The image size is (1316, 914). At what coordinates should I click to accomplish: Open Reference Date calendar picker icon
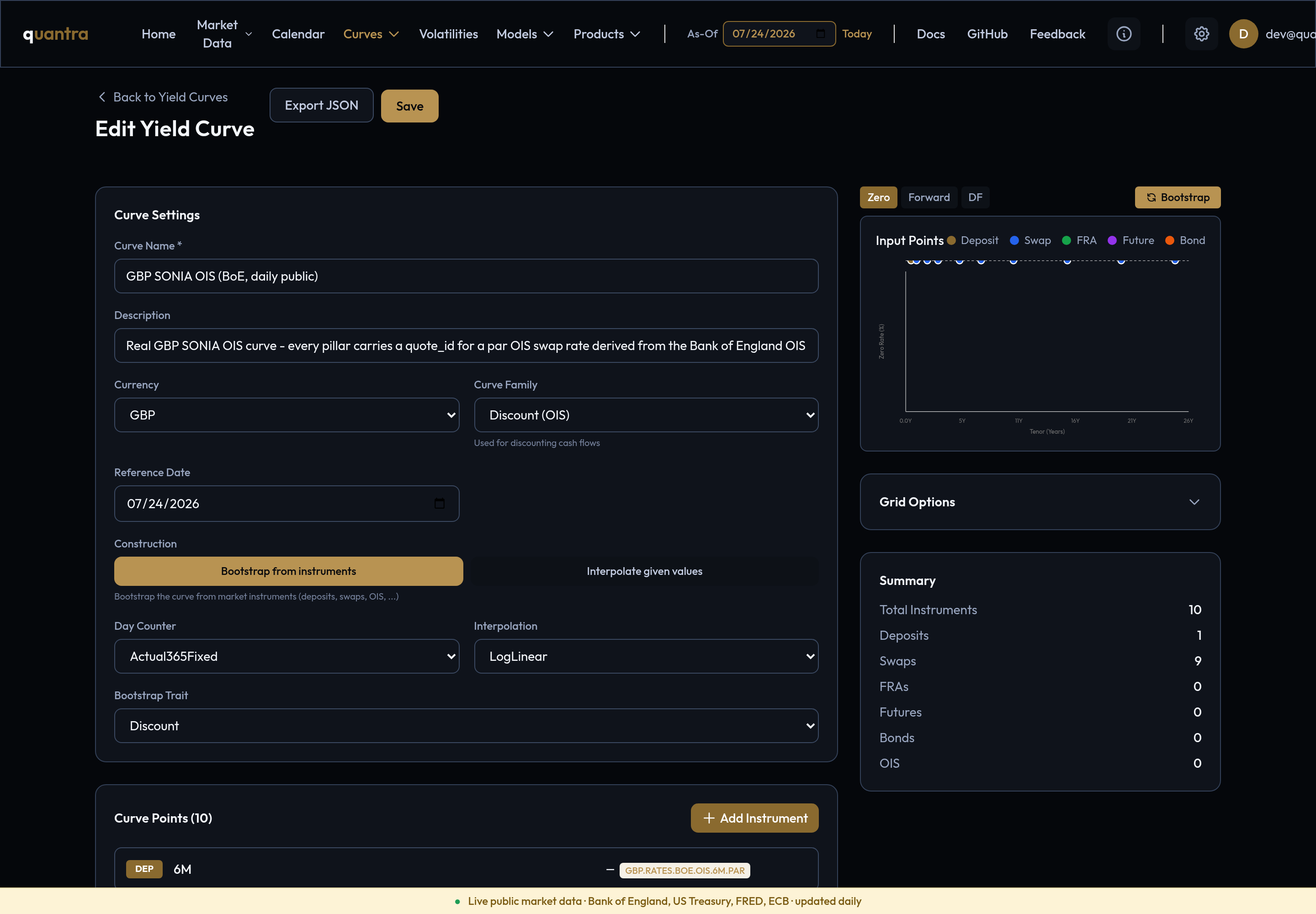(440, 504)
